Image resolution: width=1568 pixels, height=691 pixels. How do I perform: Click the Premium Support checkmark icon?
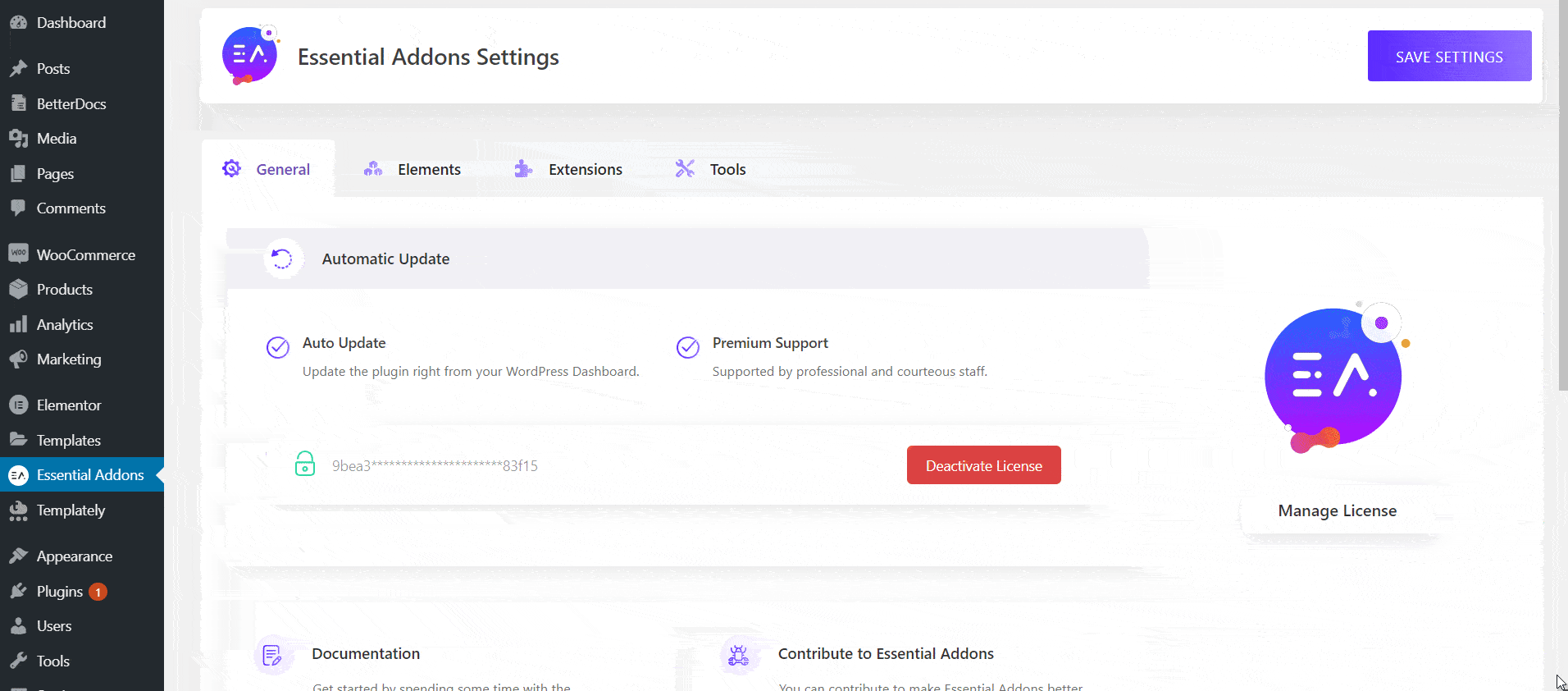(688, 347)
